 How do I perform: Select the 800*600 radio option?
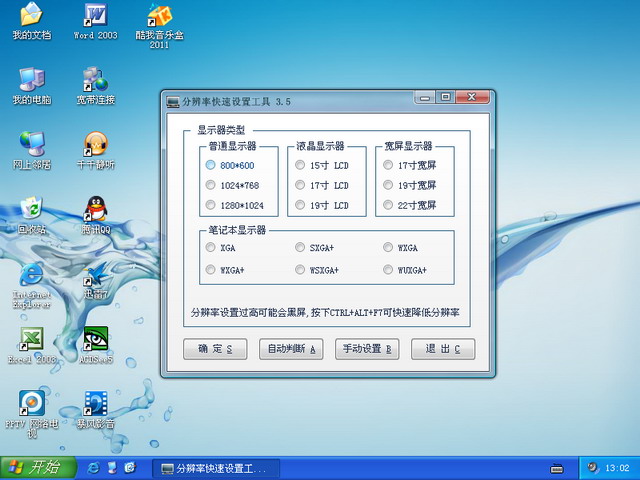[x=230, y=165]
